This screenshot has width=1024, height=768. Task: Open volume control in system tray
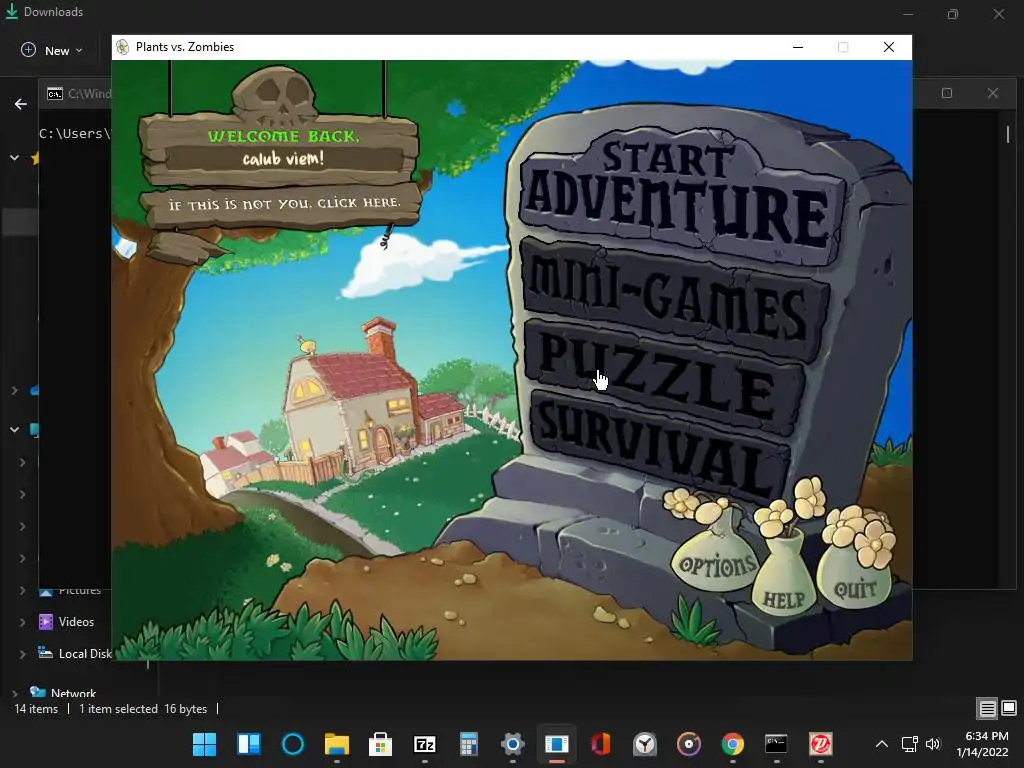[x=933, y=744]
